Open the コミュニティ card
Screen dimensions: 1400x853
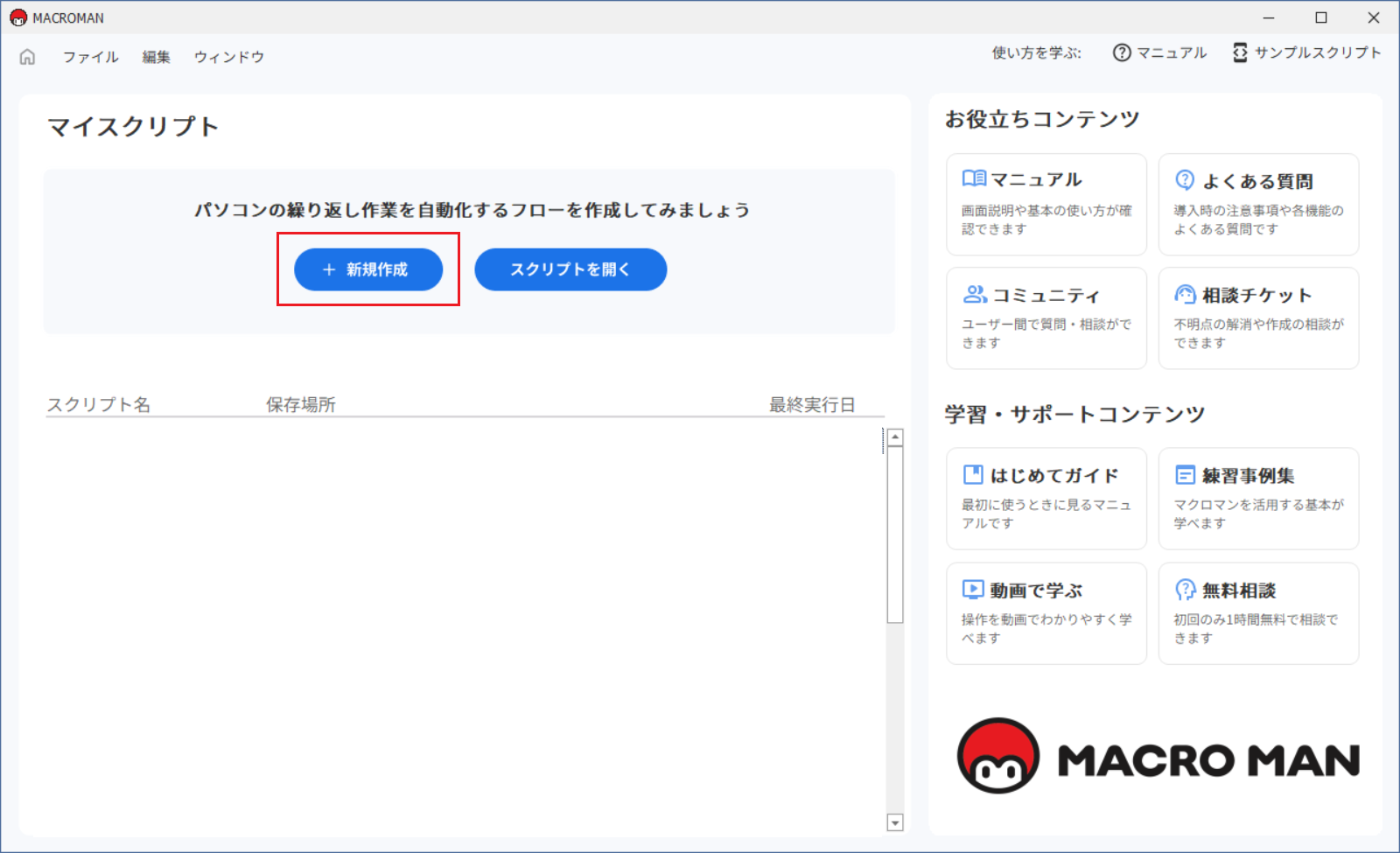(x=1046, y=318)
